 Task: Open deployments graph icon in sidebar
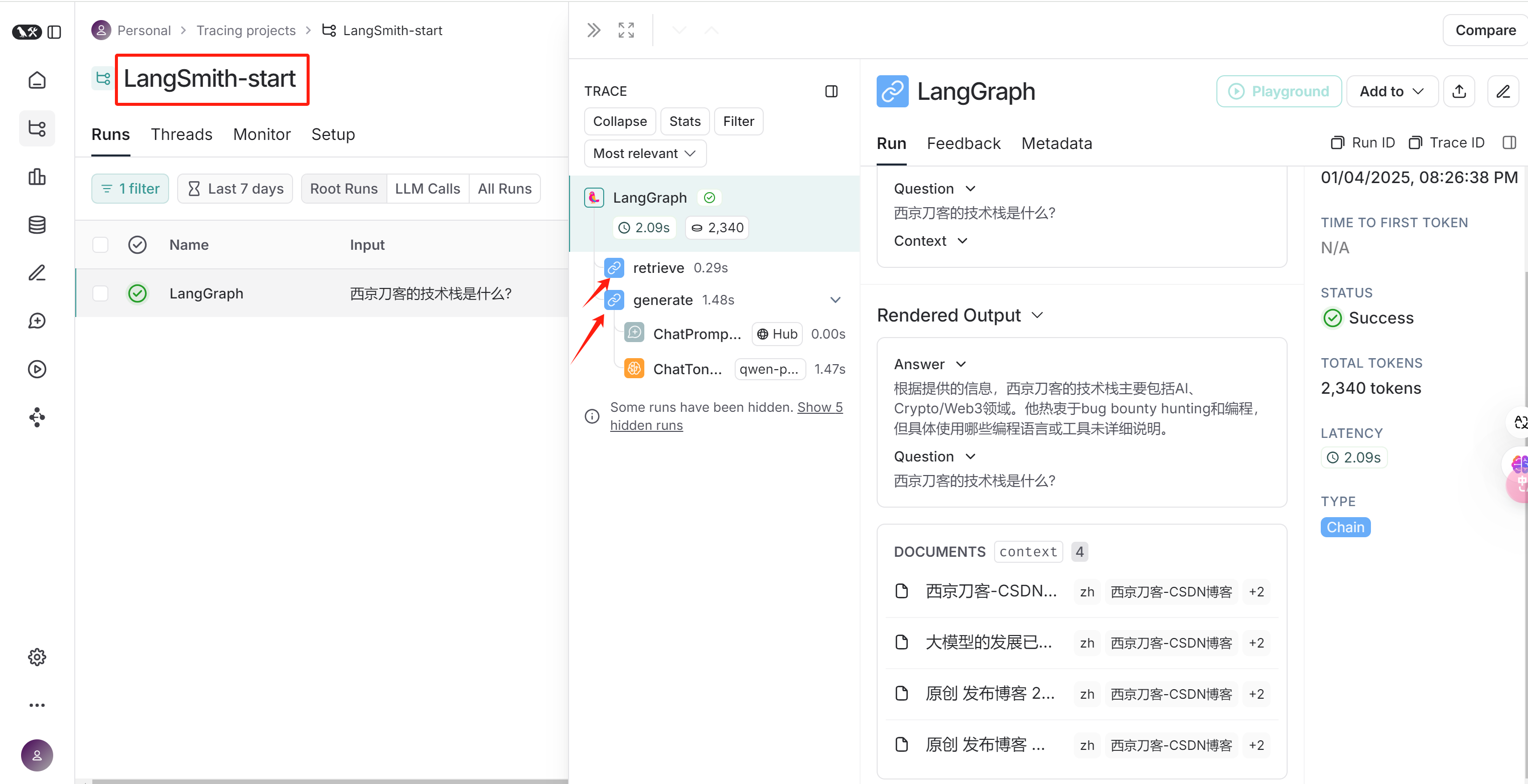(37, 417)
